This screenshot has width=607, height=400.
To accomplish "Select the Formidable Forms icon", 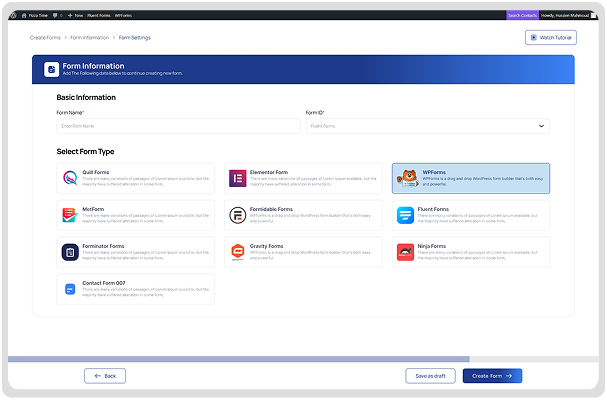I will (237, 215).
